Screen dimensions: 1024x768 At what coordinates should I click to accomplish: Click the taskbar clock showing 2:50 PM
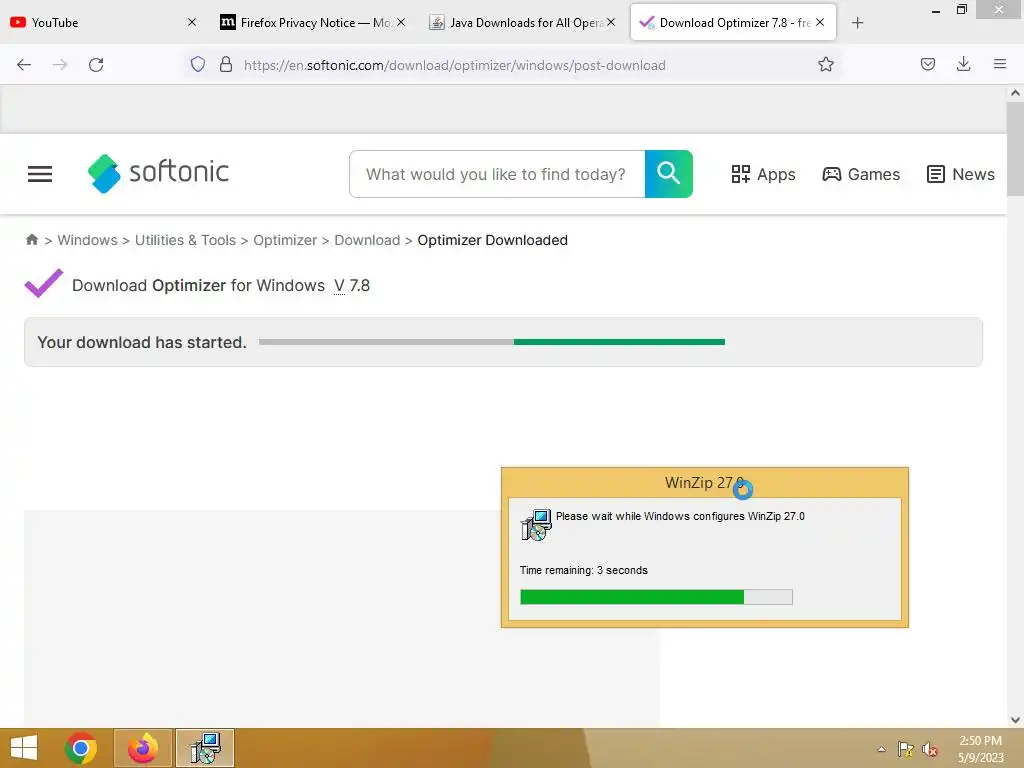coord(980,749)
